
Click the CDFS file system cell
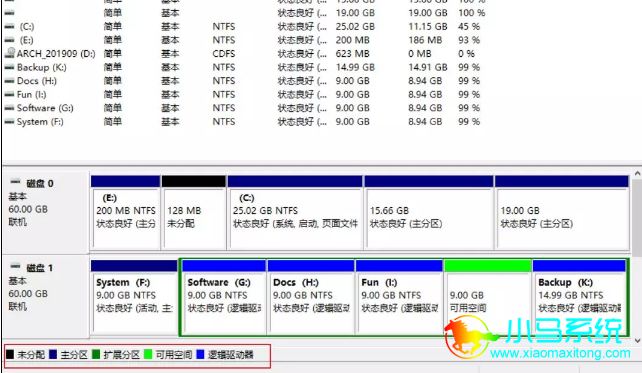tap(224, 54)
